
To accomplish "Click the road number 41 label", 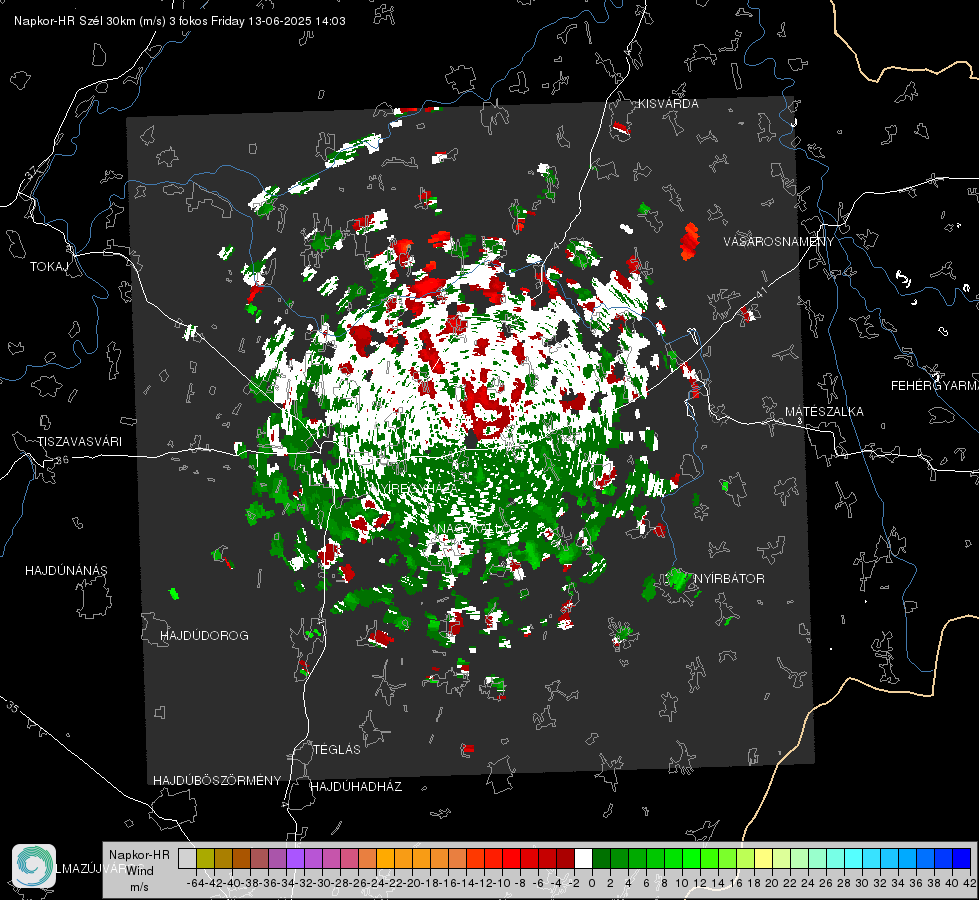I will (x=761, y=292).
